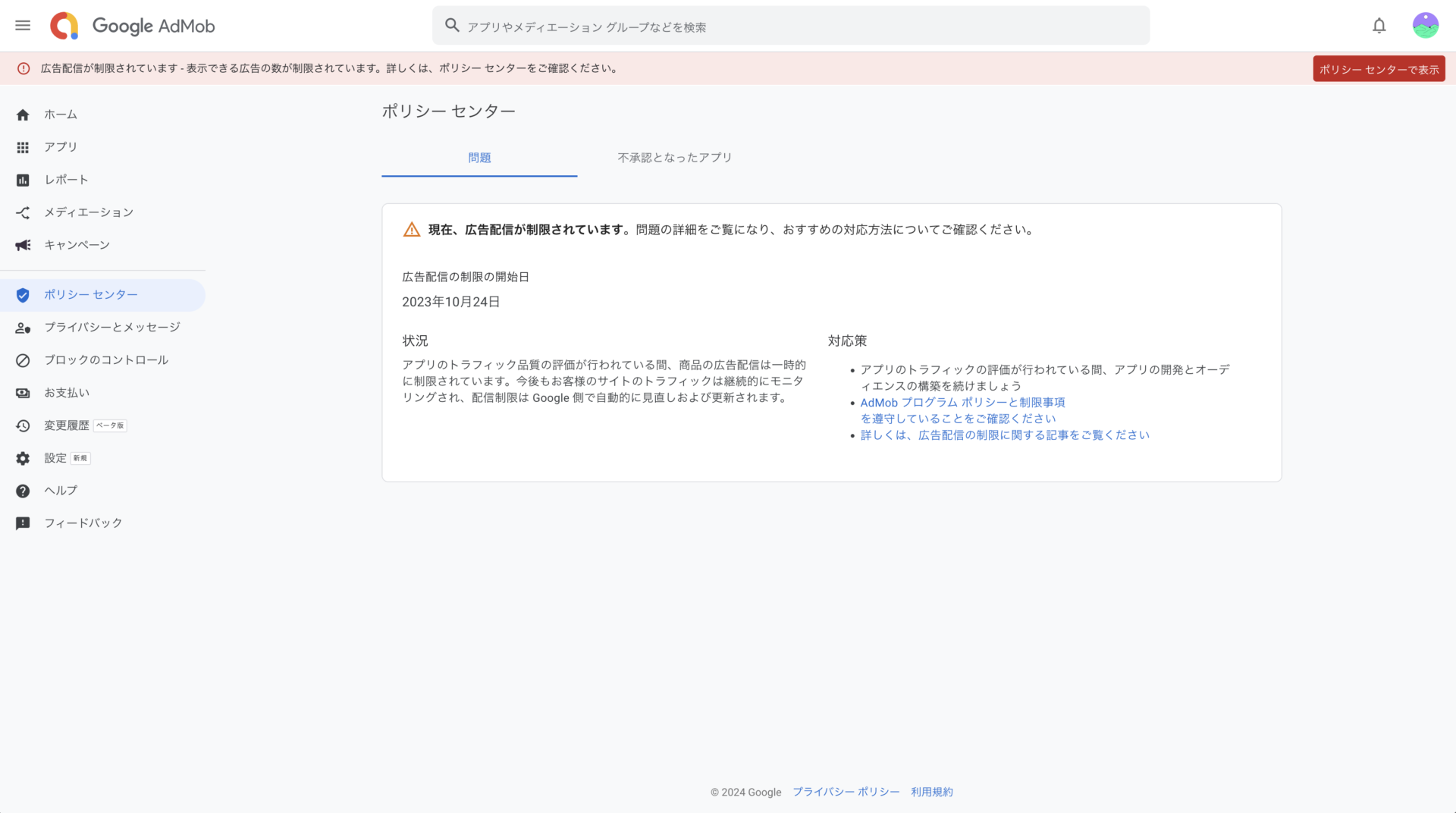Click the 変更履歴 history icon
The width and height of the screenshot is (1456, 813).
[x=23, y=425]
